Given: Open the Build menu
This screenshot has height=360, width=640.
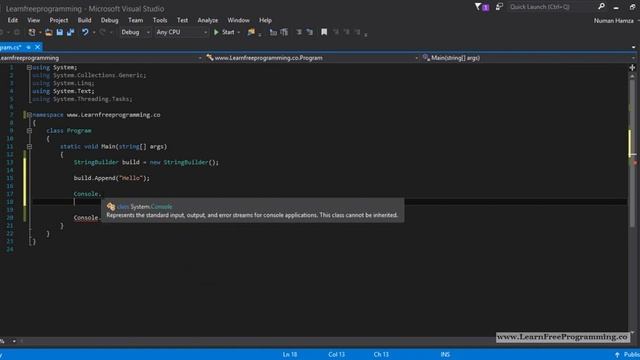Looking at the screenshot, I should click(x=84, y=20).
